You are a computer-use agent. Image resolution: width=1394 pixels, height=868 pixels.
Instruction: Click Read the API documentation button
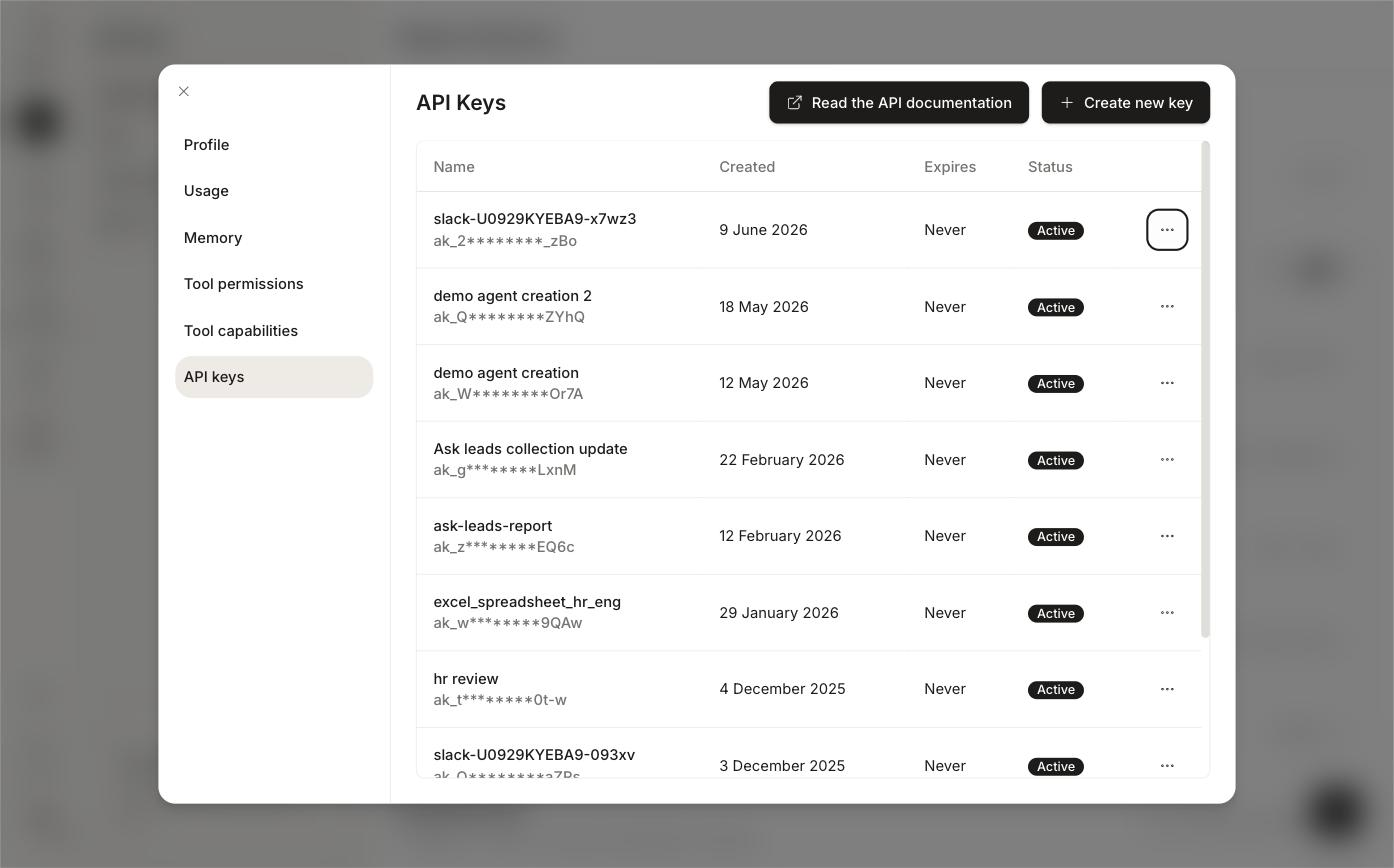899,103
